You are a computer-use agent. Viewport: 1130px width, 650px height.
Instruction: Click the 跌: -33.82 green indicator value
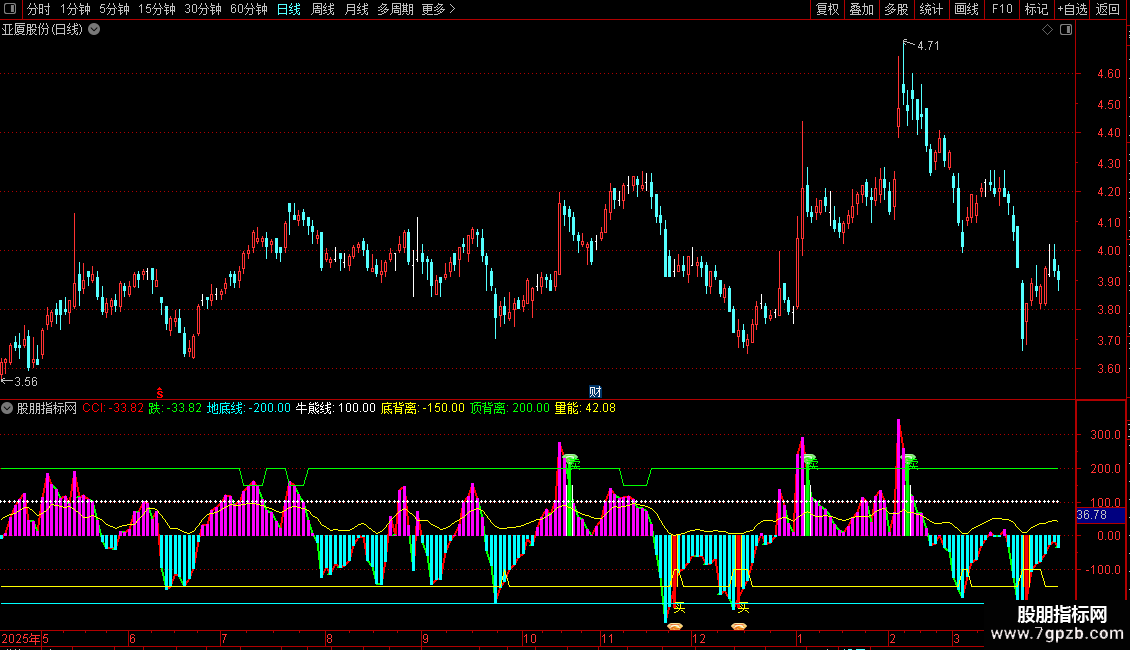pyautogui.click(x=175, y=408)
